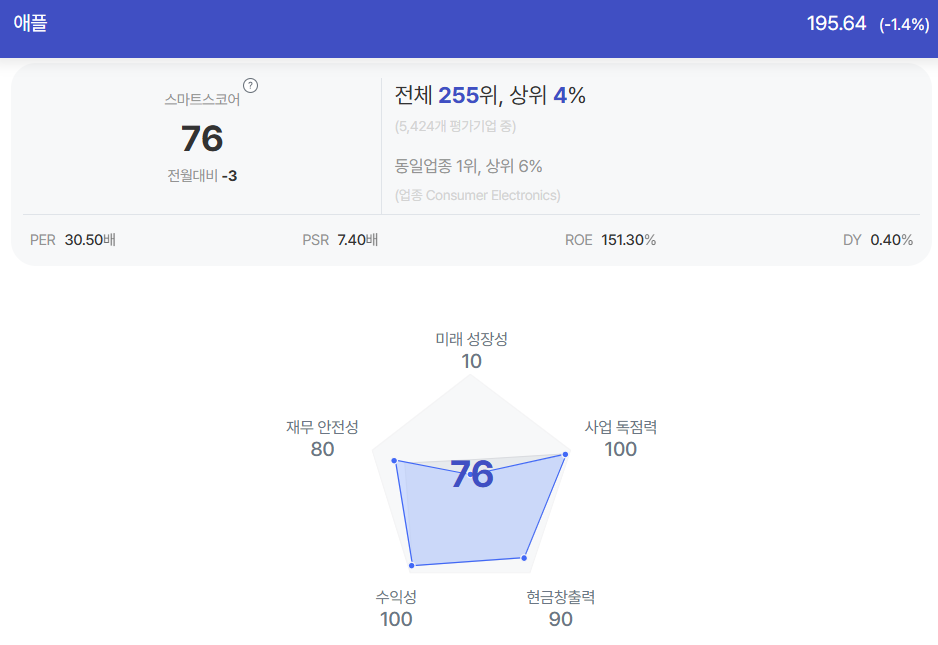
Task: Click the 현금창출력 vertex dot on radar chart
Action: (524, 558)
